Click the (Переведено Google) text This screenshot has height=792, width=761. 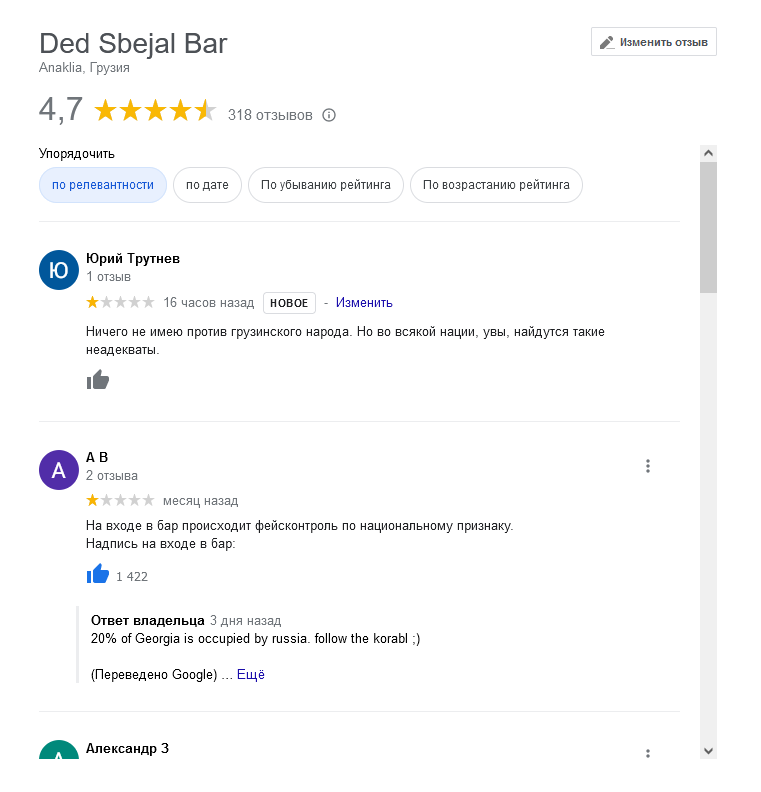154,674
